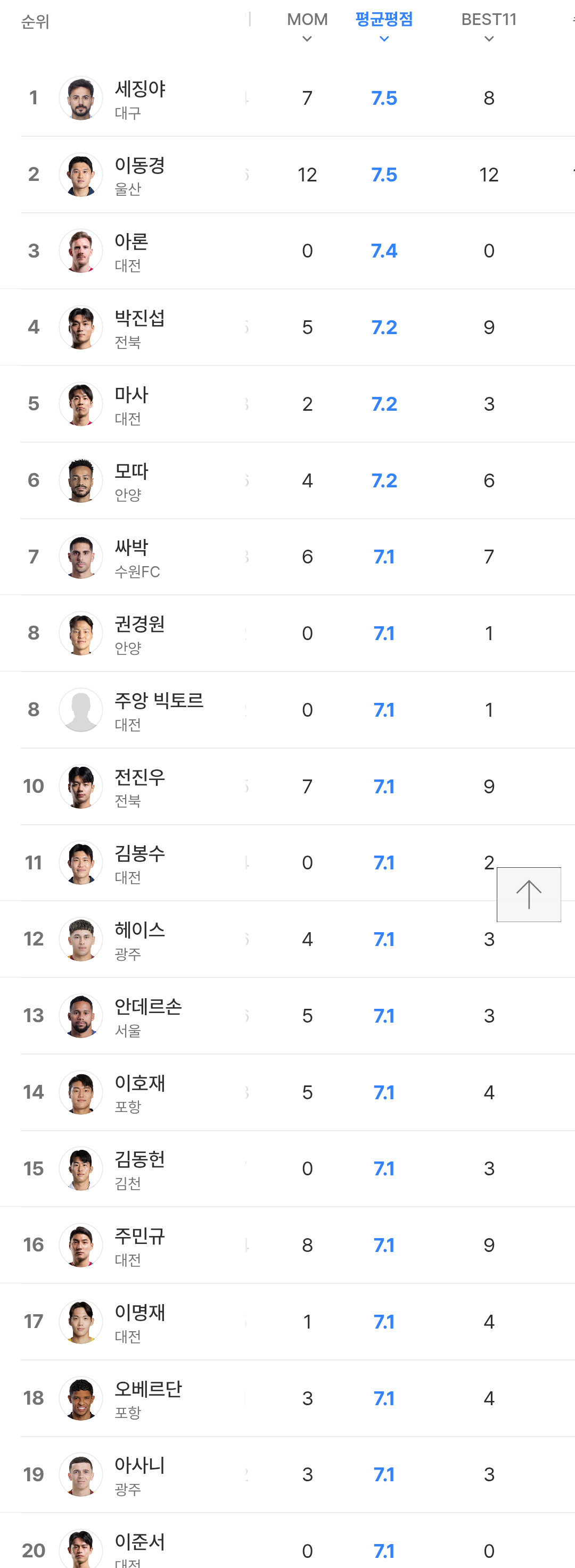The height and width of the screenshot is (1568, 575).
Task: Sort by MOM column chevron
Action: tap(307, 39)
